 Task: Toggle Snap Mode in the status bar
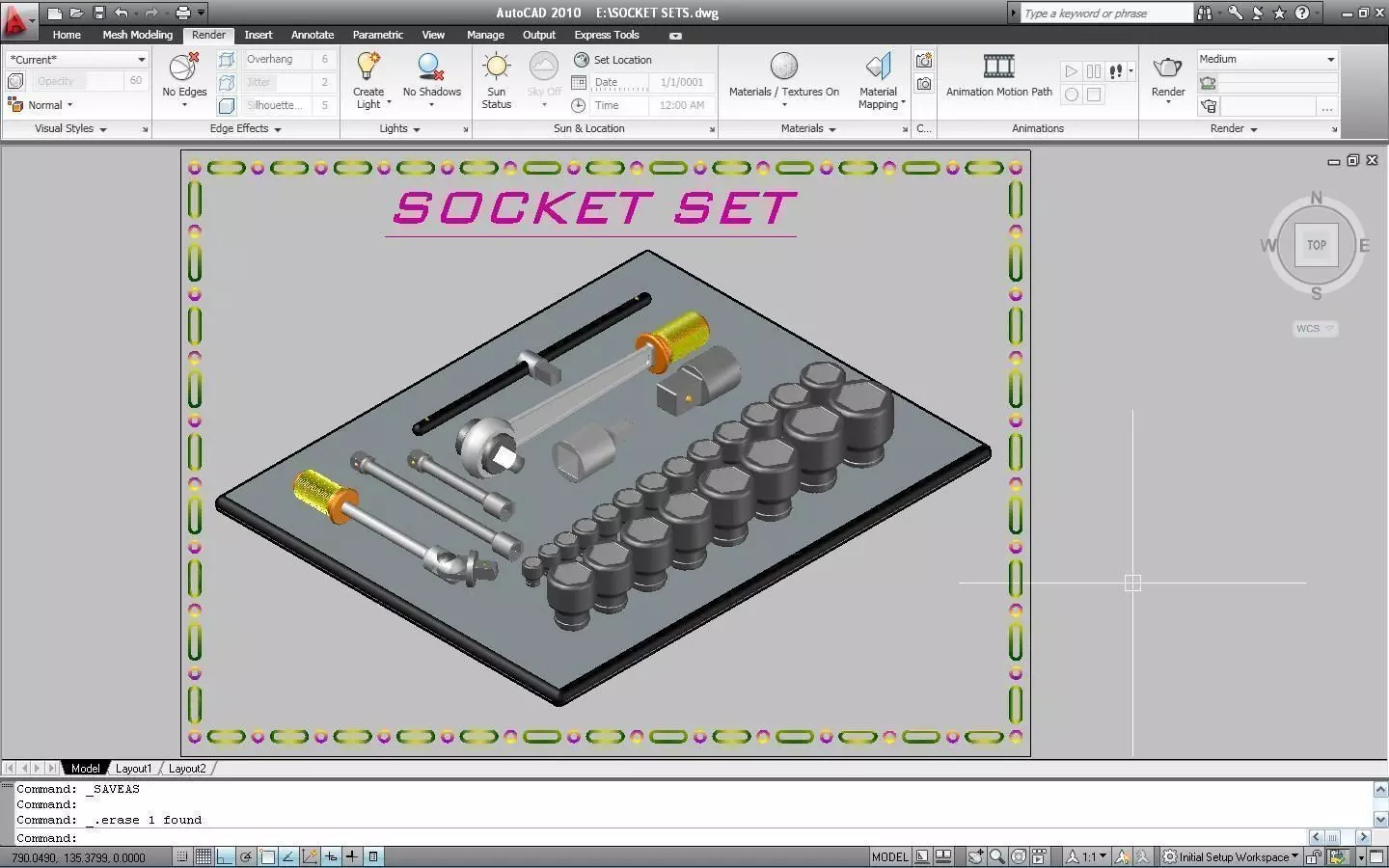(182, 856)
